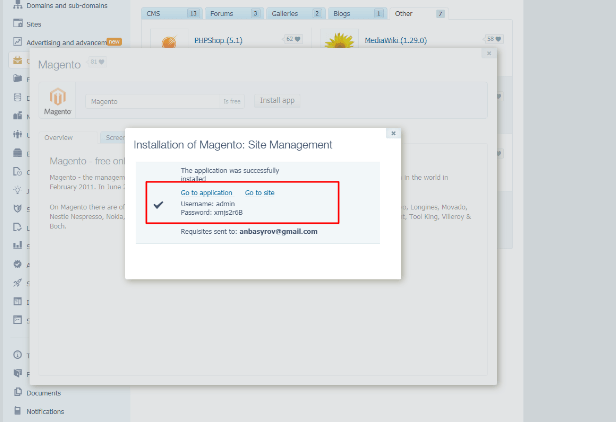Open Notifications in the sidebar
Screen dimensions: 616x422
[x=18, y=410]
